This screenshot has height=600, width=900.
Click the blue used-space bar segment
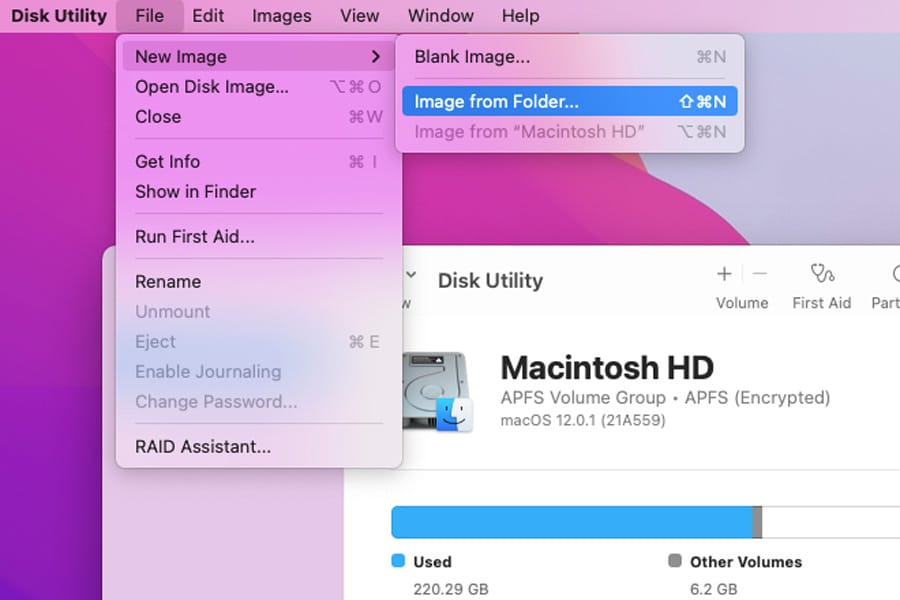[x=572, y=522]
